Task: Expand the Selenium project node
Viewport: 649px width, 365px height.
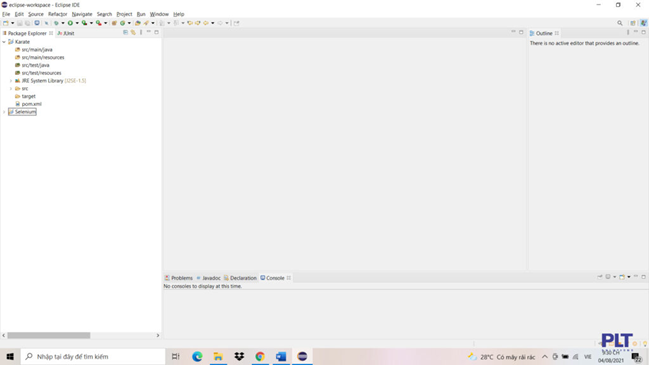Action: coord(4,112)
